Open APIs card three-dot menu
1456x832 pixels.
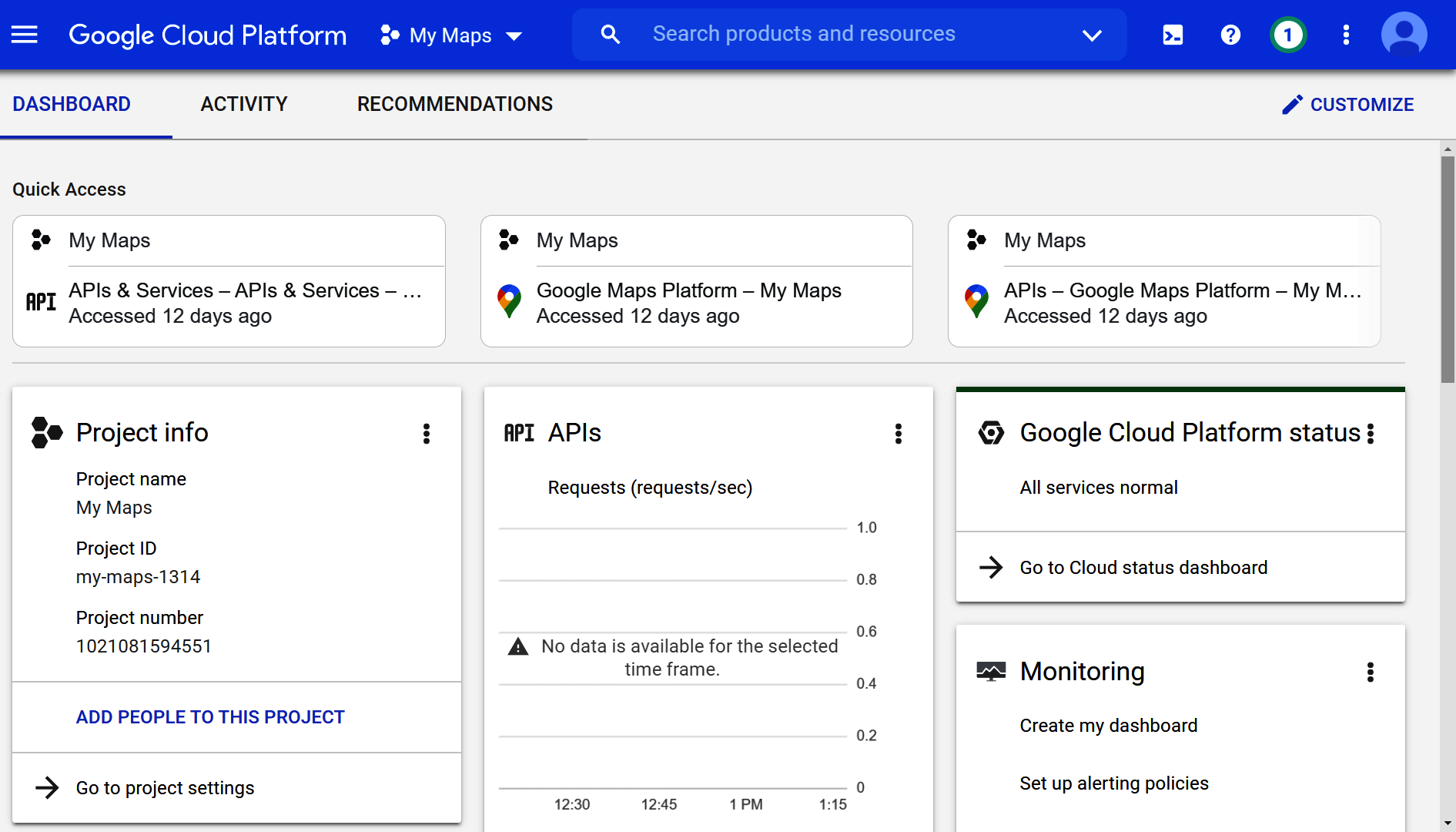point(898,434)
